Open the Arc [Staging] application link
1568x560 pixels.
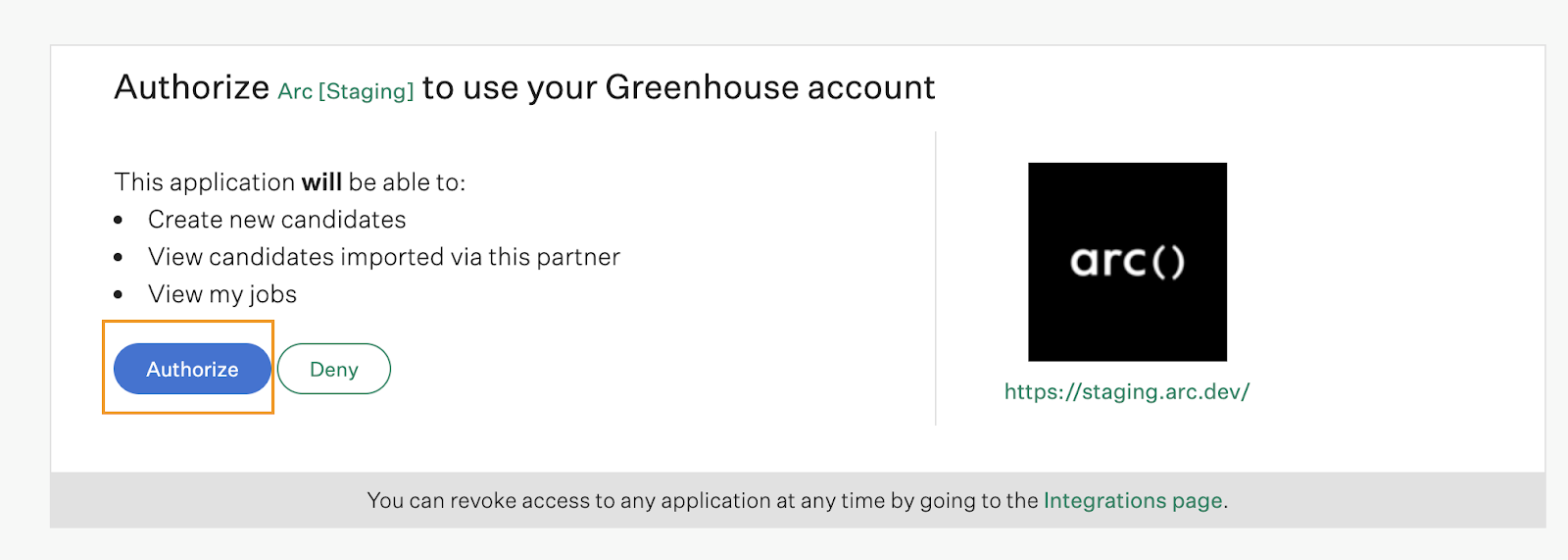(x=346, y=91)
